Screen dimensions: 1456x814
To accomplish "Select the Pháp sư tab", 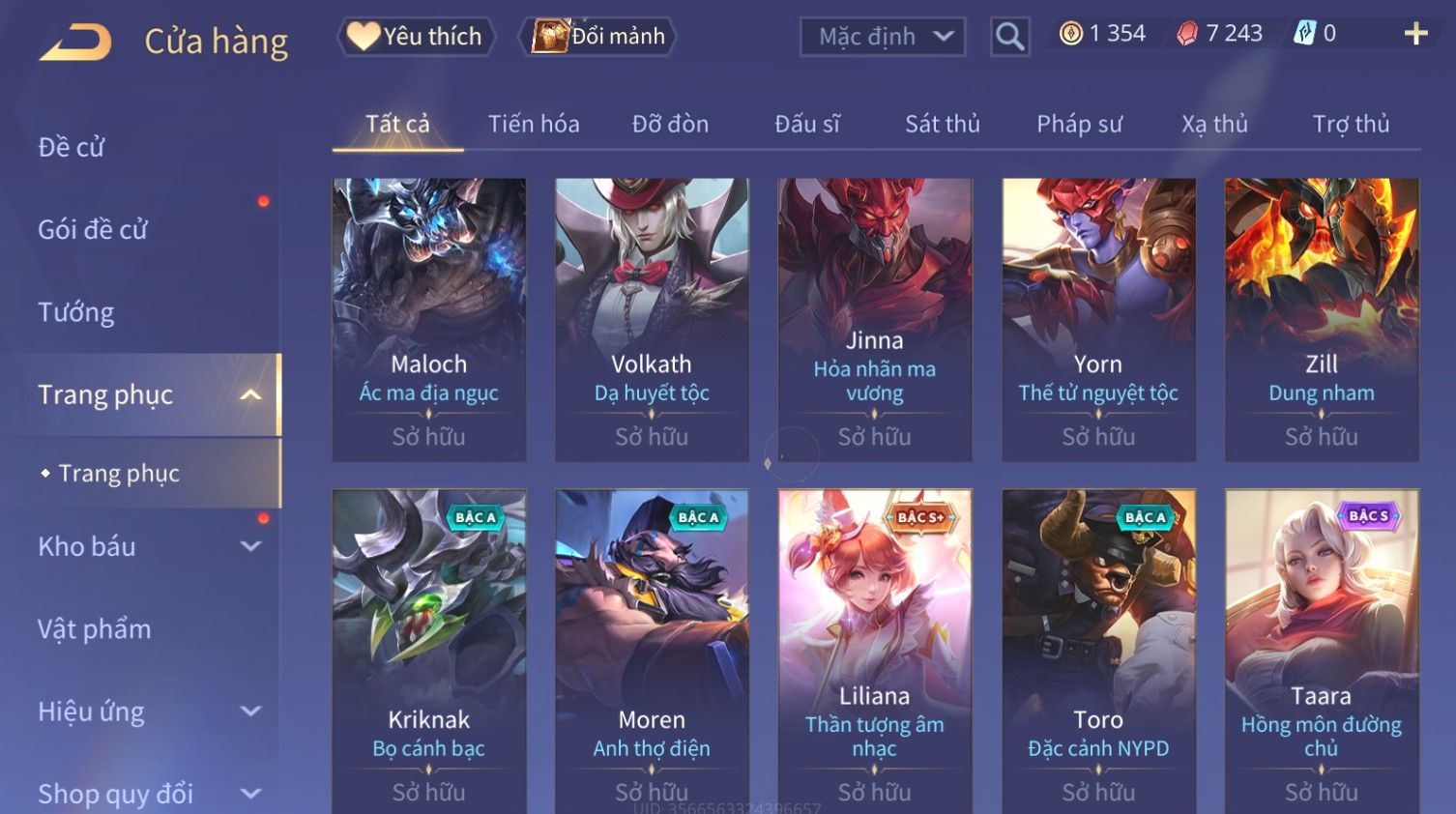I will click(1079, 124).
